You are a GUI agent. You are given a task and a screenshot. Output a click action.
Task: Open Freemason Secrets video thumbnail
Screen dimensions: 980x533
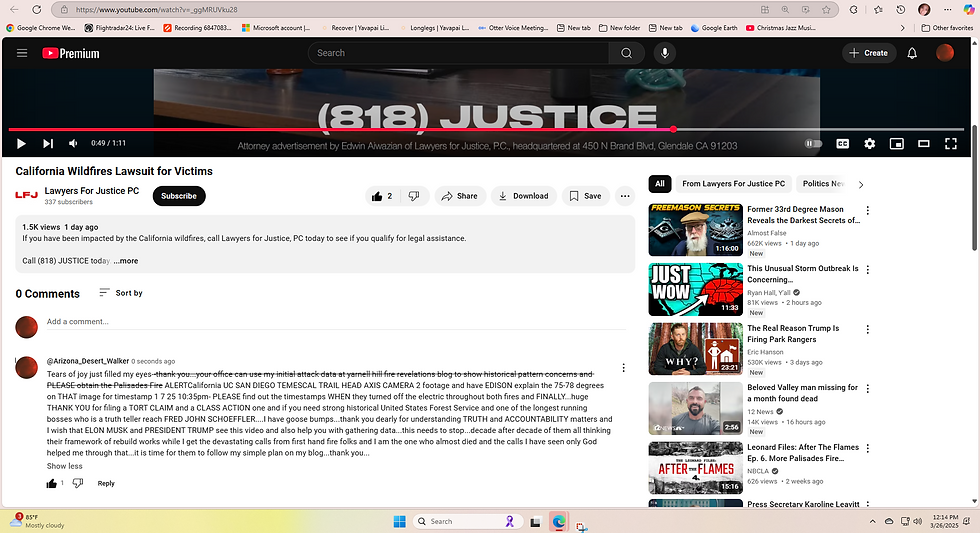[695, 229]
